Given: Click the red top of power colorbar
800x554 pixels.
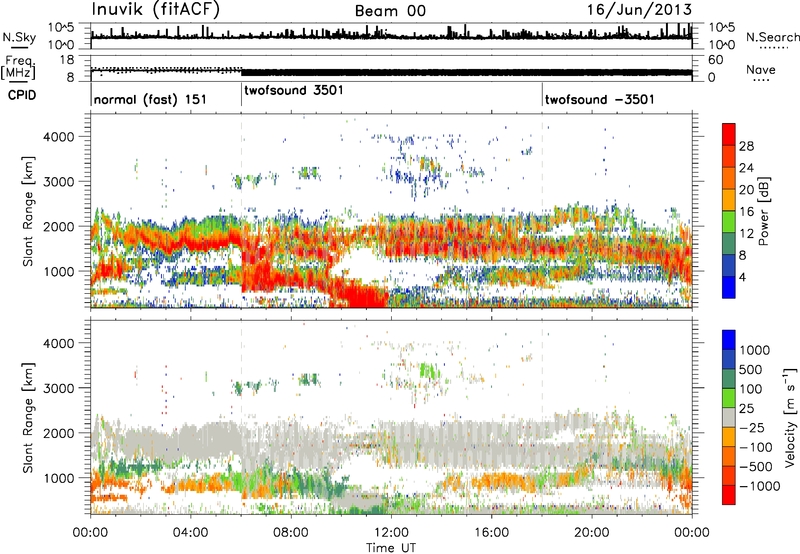Looking at the screenshot, I should 729,134.
